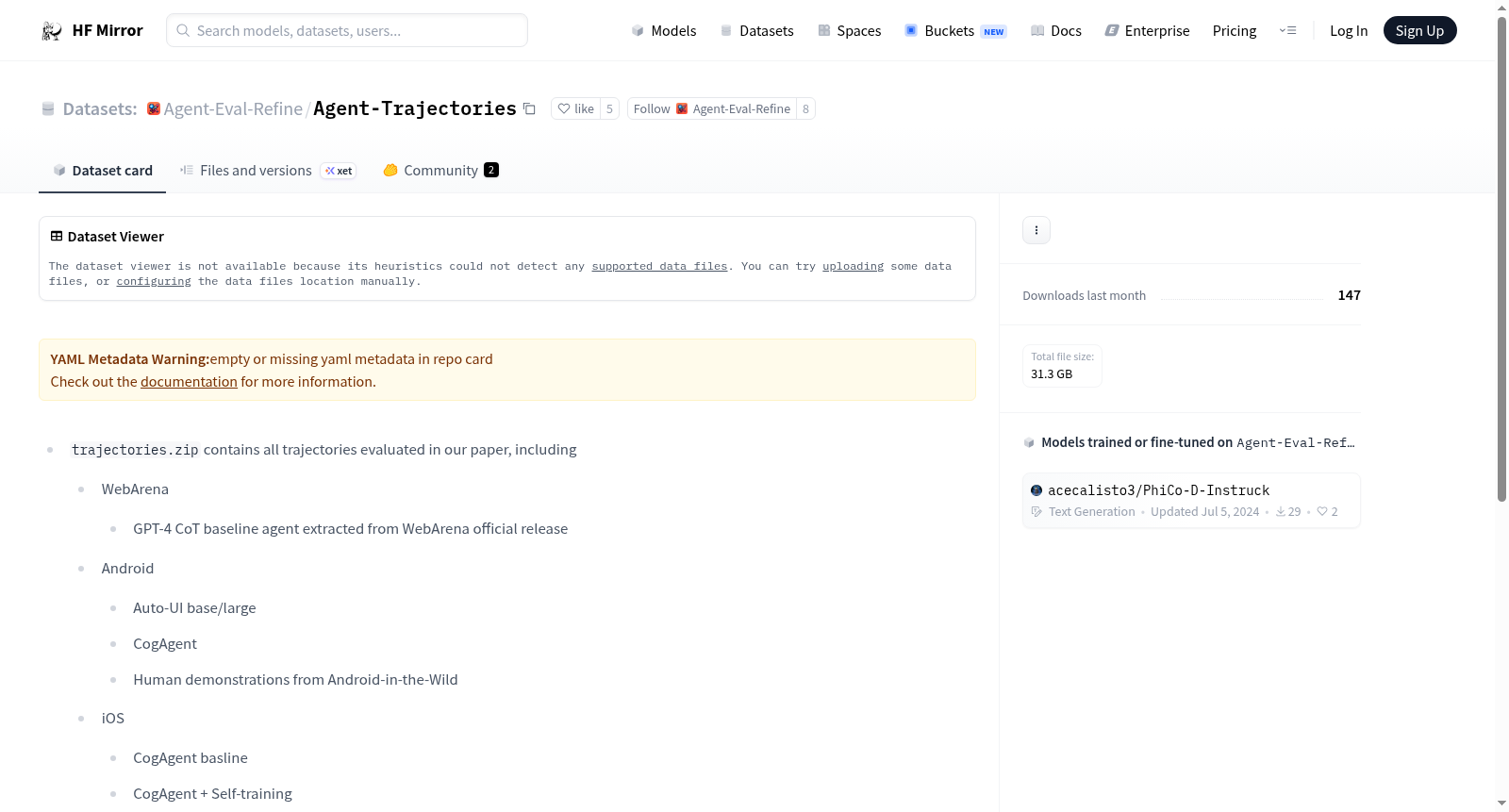Open the follower count of 8

click(805, 109)
